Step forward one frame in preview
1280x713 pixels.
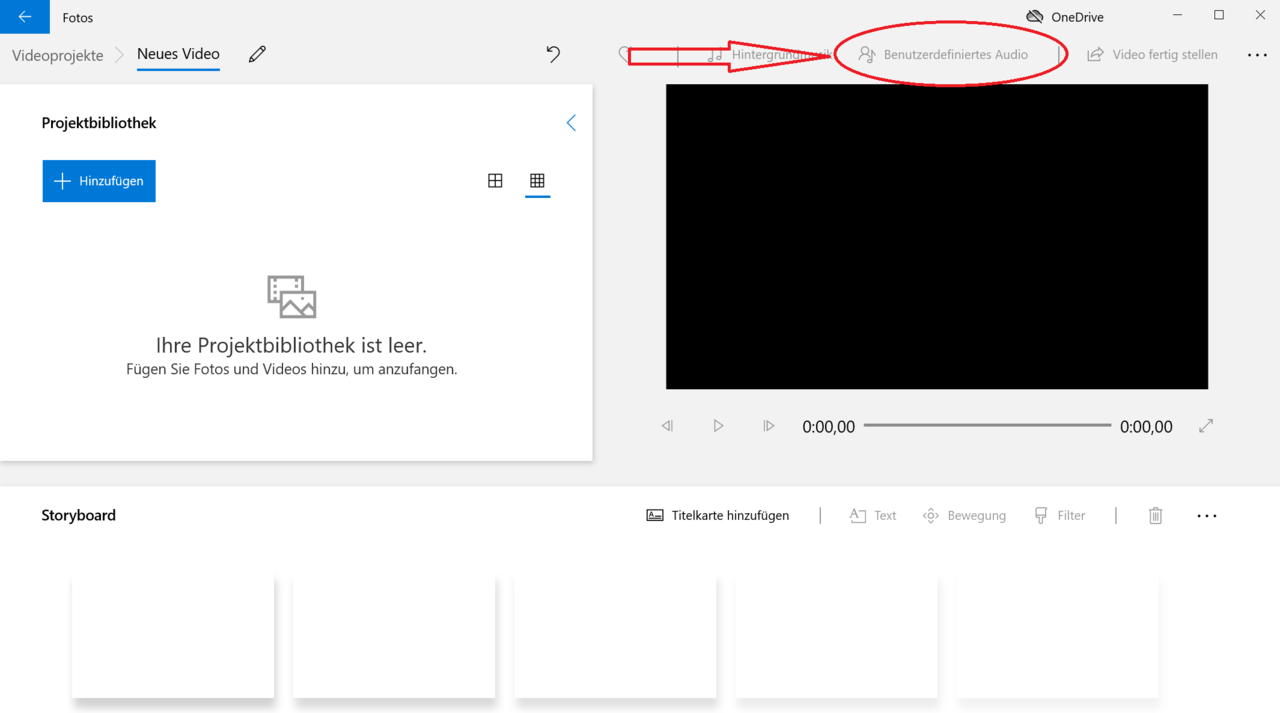pos(768,426)
